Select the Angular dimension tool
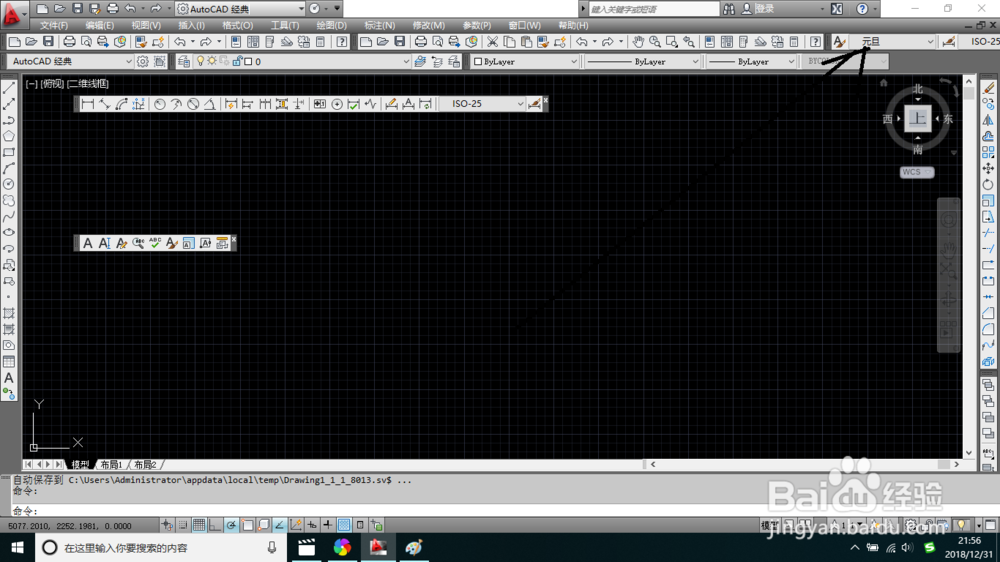This screenshot has width=1000, height=562. click(x=209, y=104)
